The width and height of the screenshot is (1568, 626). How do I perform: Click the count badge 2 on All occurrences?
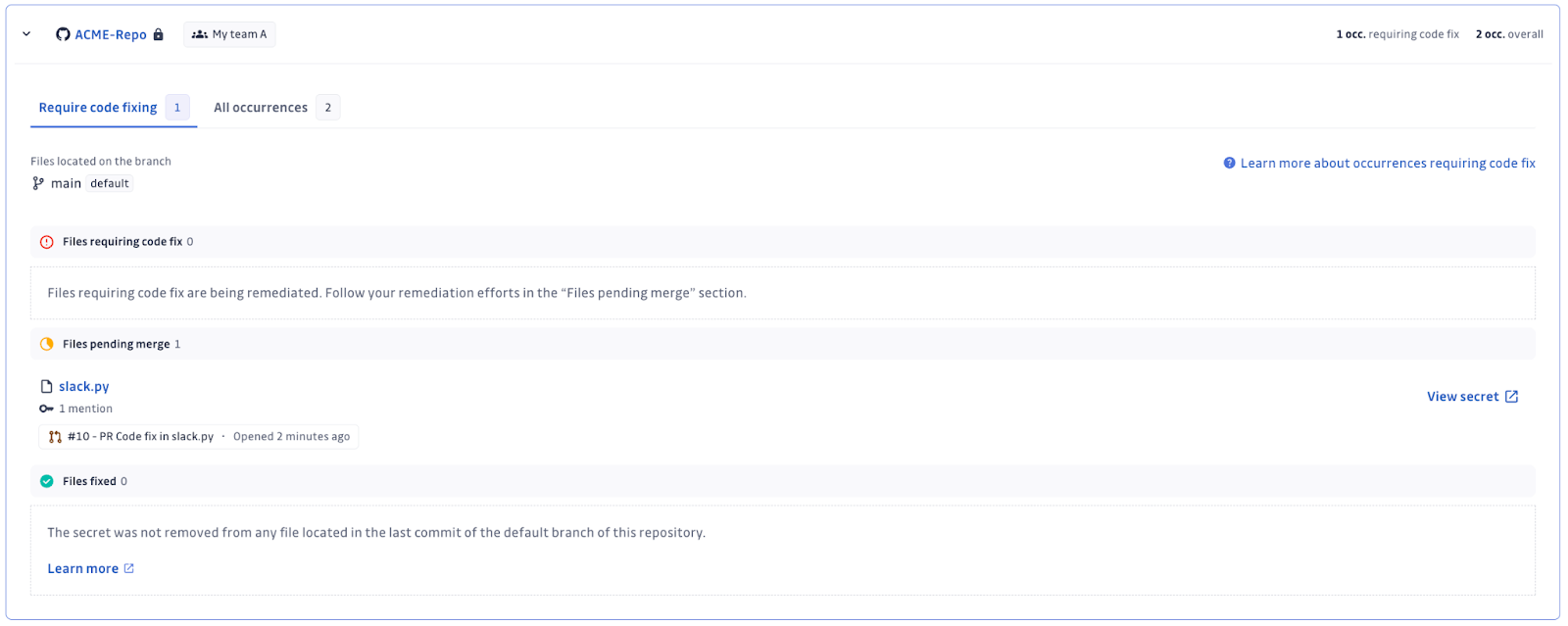328,108
